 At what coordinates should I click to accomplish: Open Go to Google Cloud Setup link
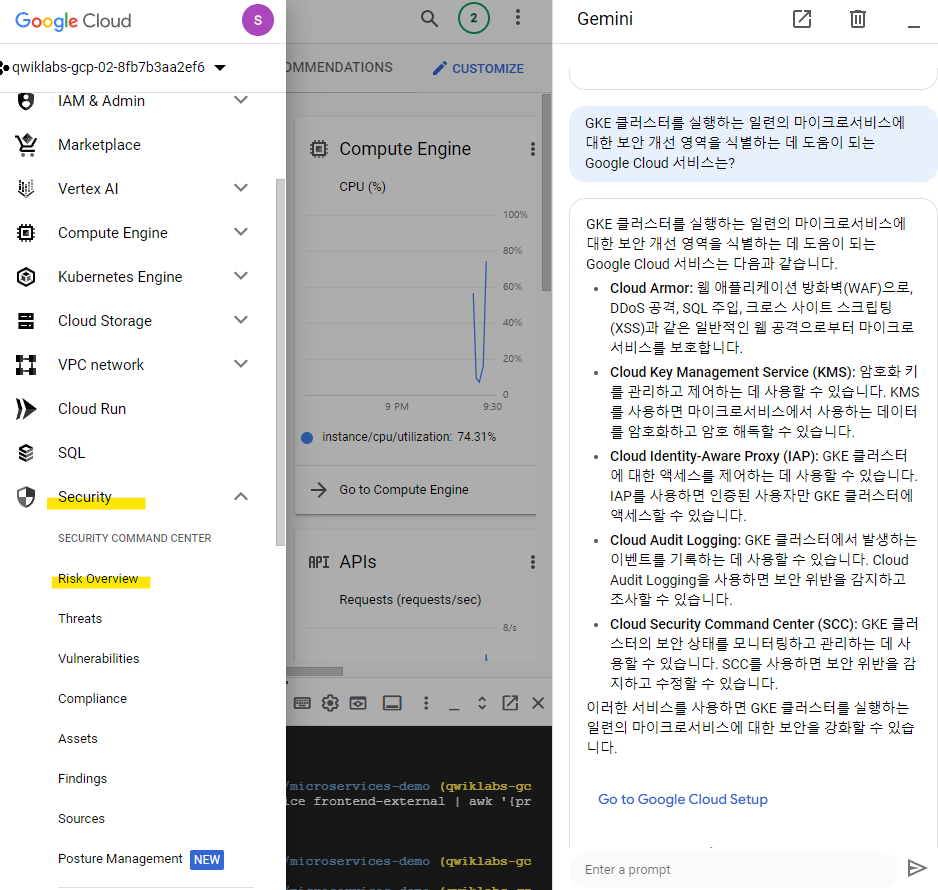click(x=683, y=799)
